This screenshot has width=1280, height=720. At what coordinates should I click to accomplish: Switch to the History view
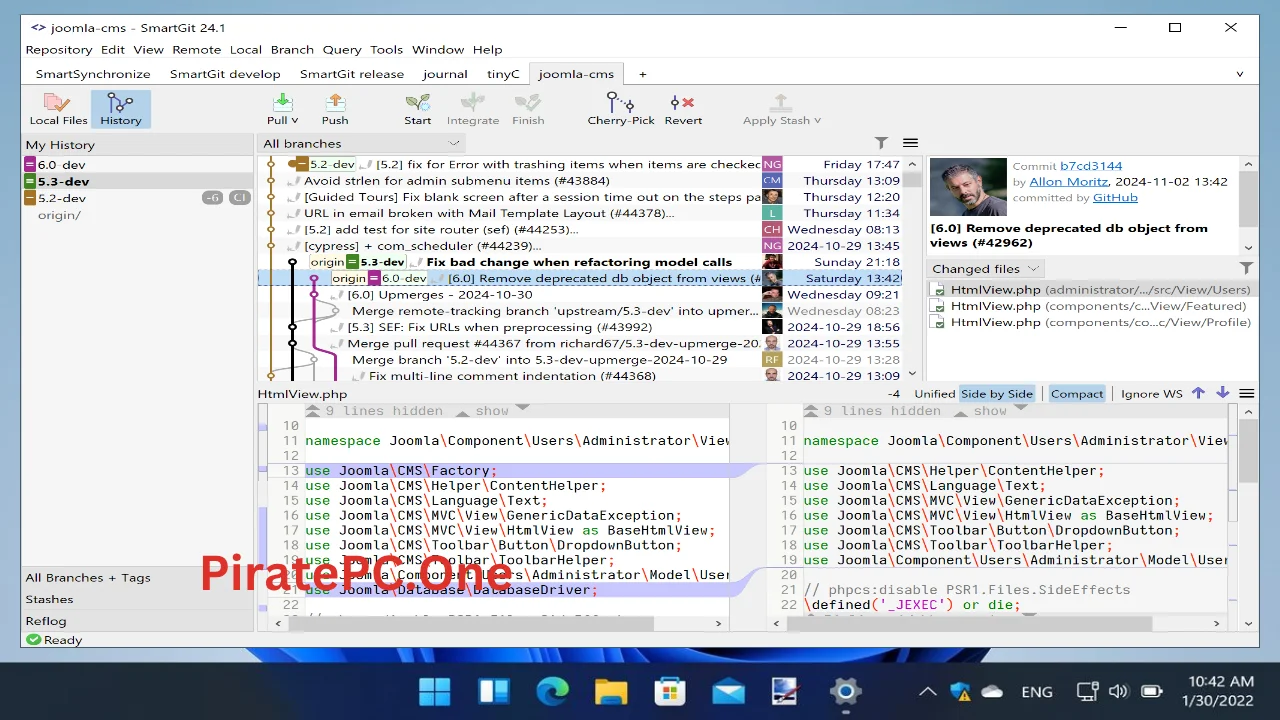pos(120,109)
